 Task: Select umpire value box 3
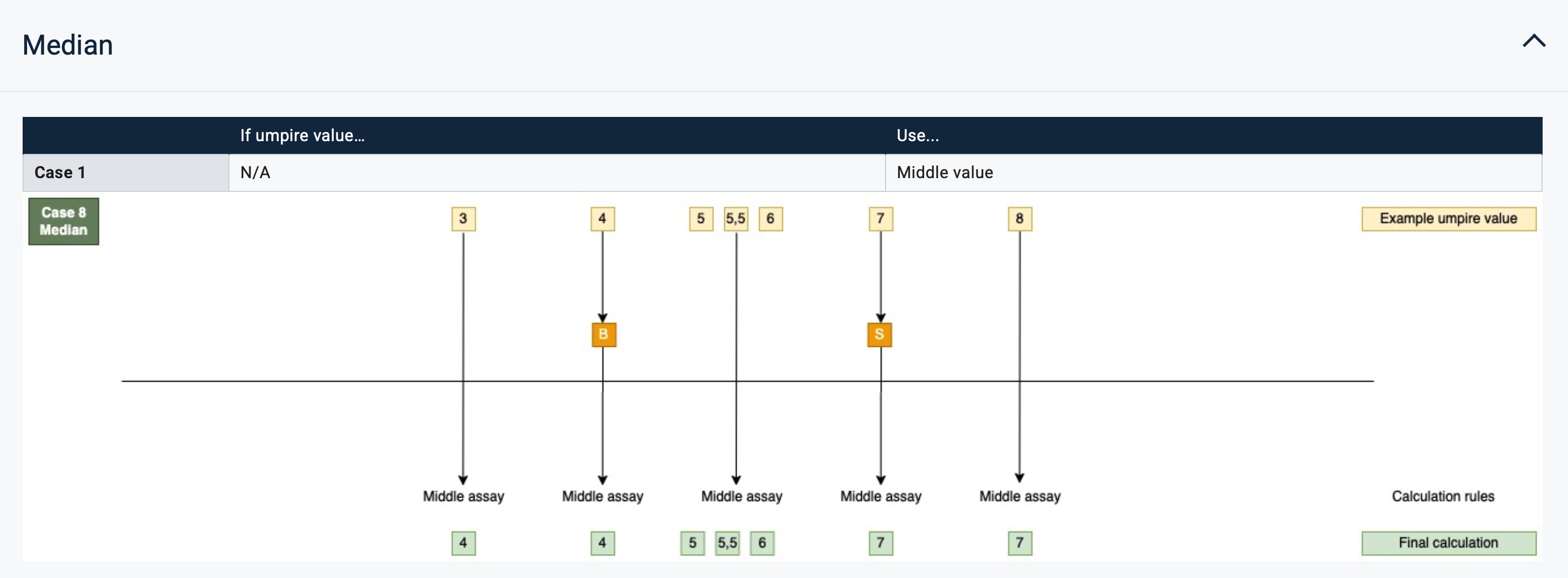pyautogui.click(x=463, y=219)
